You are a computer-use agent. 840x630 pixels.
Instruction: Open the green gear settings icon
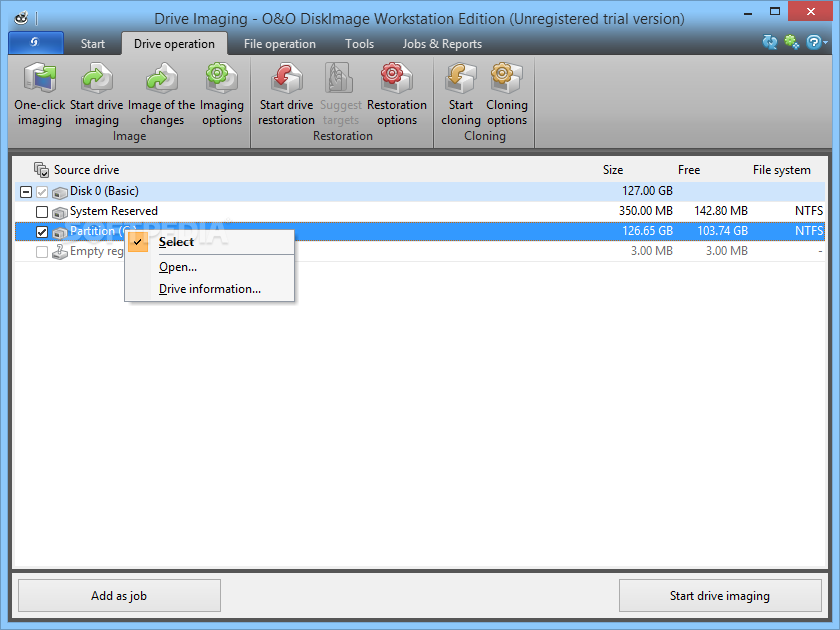click(x=792, y=42)
